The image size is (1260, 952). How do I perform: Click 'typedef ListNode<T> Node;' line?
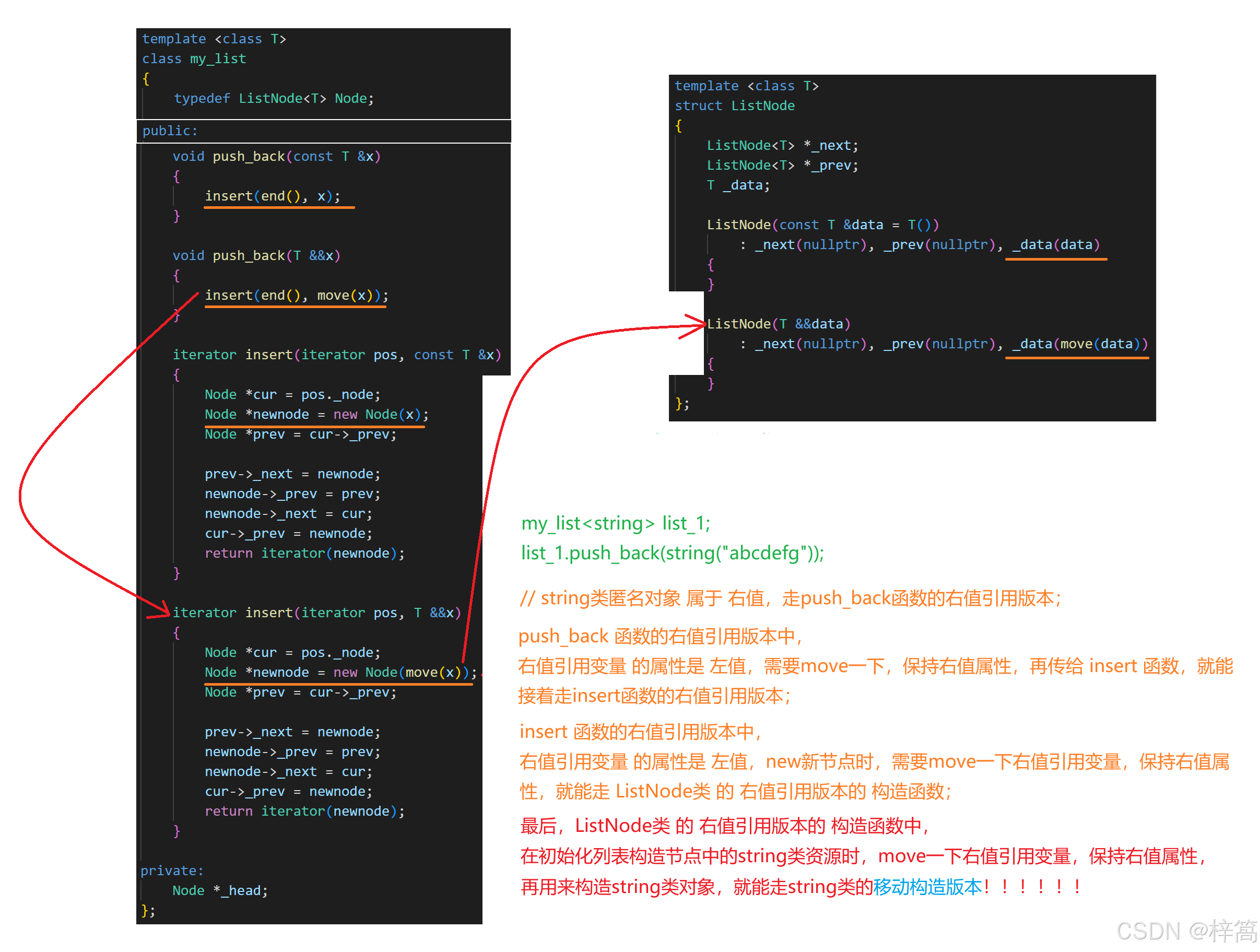point(274,99)
